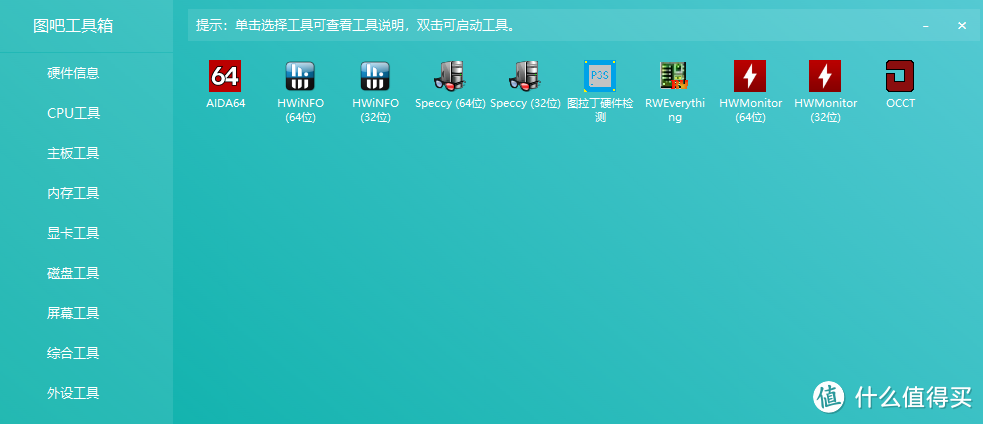Choose the Speccy (64位) icon

450,76
